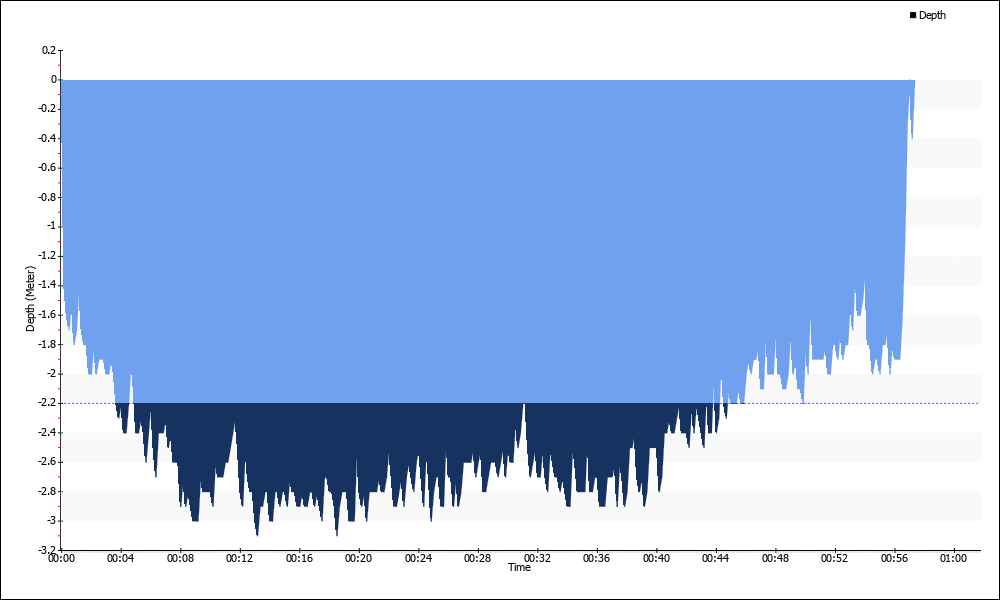The height and width of the screenshot is (600, 1000).
Task: Click the -2.8 depth axis label
Action: (48, 491)
